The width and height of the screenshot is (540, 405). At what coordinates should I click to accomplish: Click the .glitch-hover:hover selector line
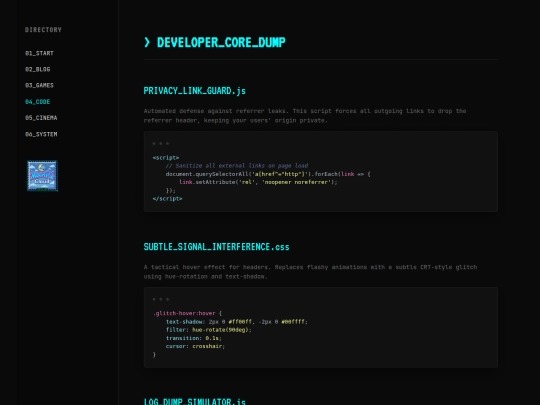pos(187,313)
